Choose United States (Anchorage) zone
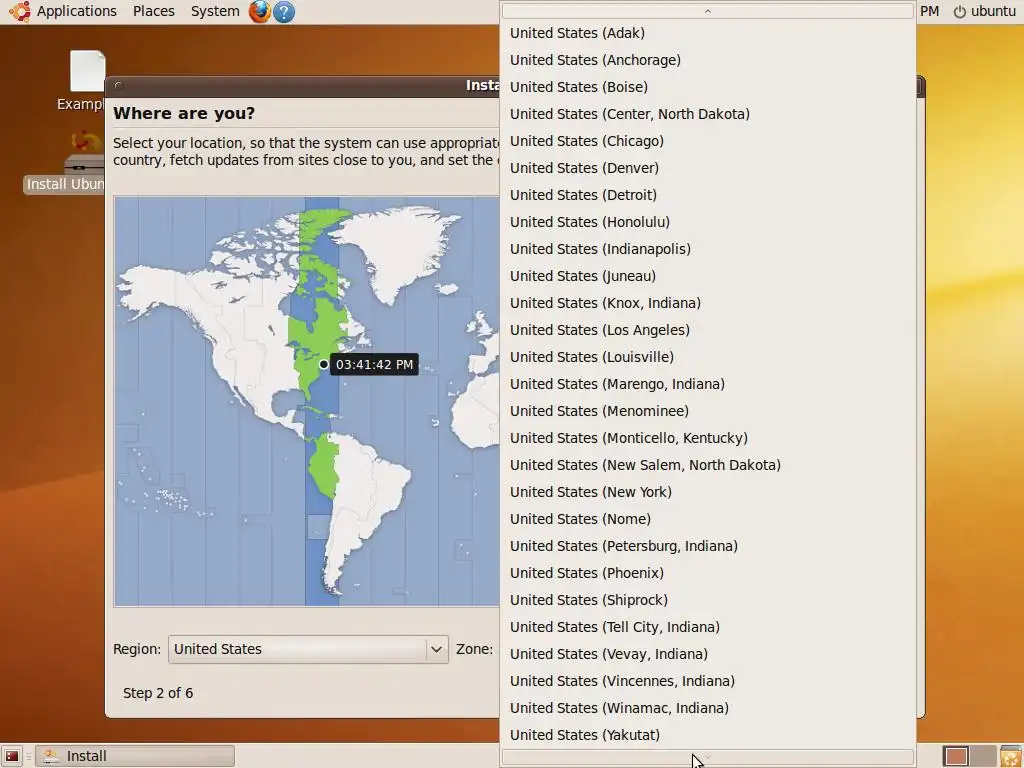Viewport: 1024px width, 768px height. (x=707, y=60)
